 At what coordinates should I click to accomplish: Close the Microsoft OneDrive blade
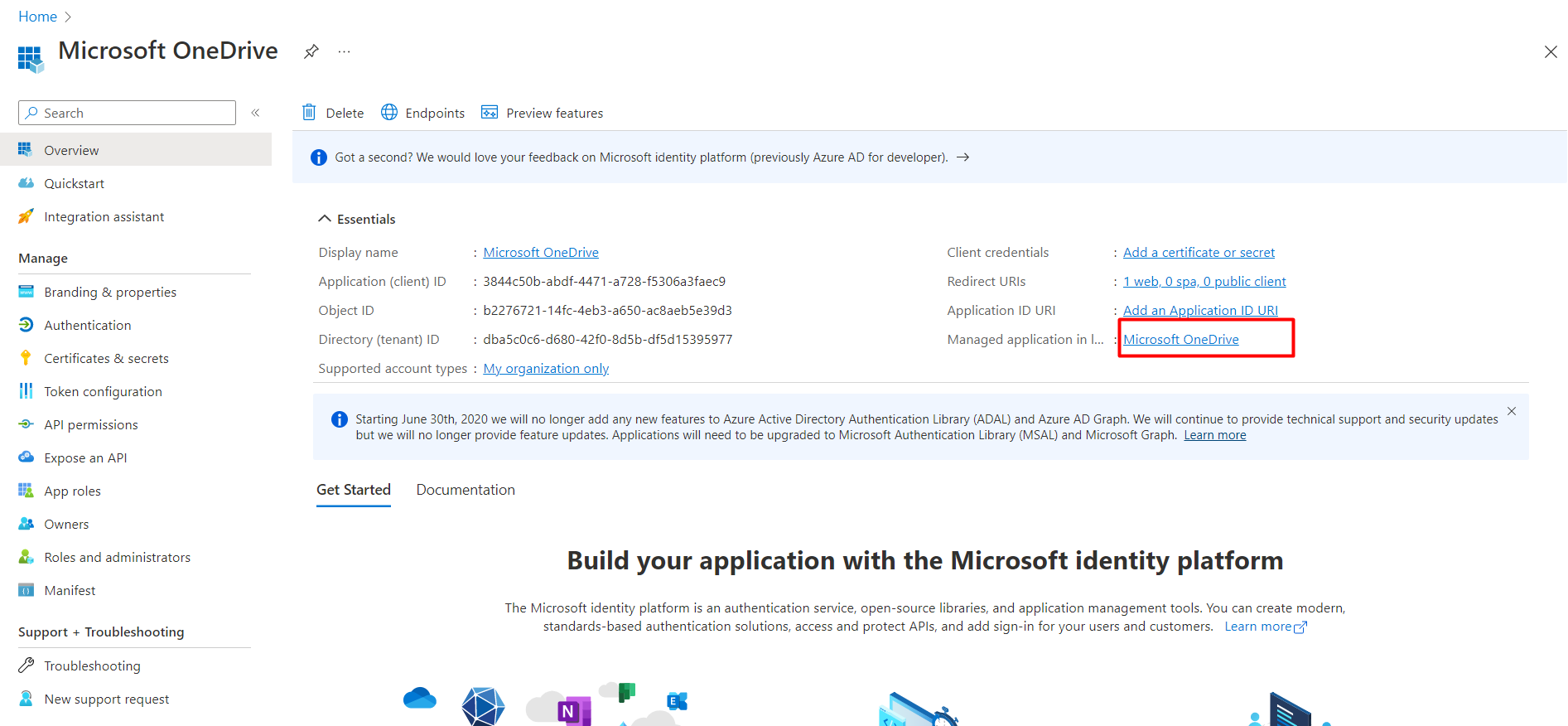pyautogui.click(x=1551, y=51)
